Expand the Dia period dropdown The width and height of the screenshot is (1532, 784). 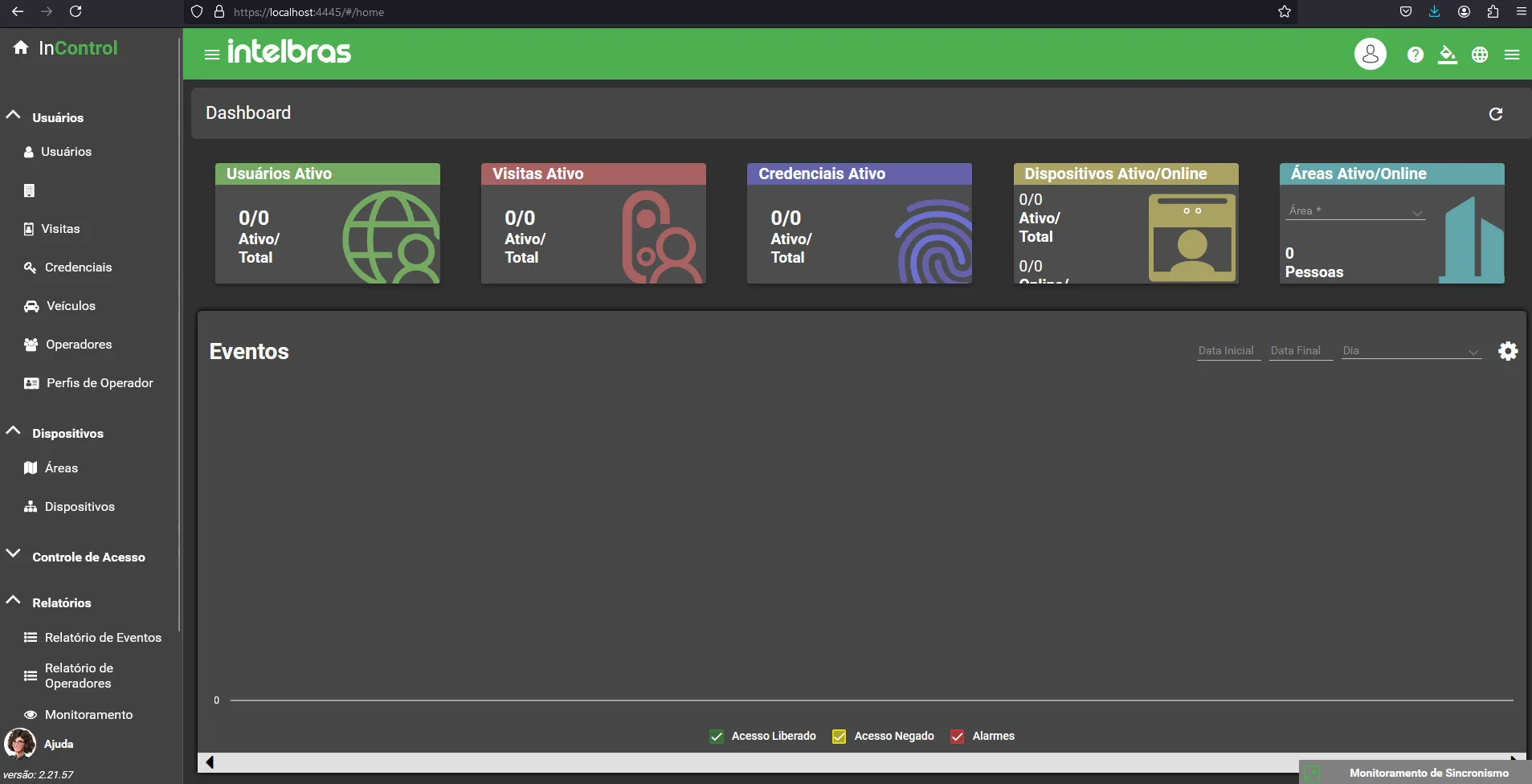(1411, 351)
